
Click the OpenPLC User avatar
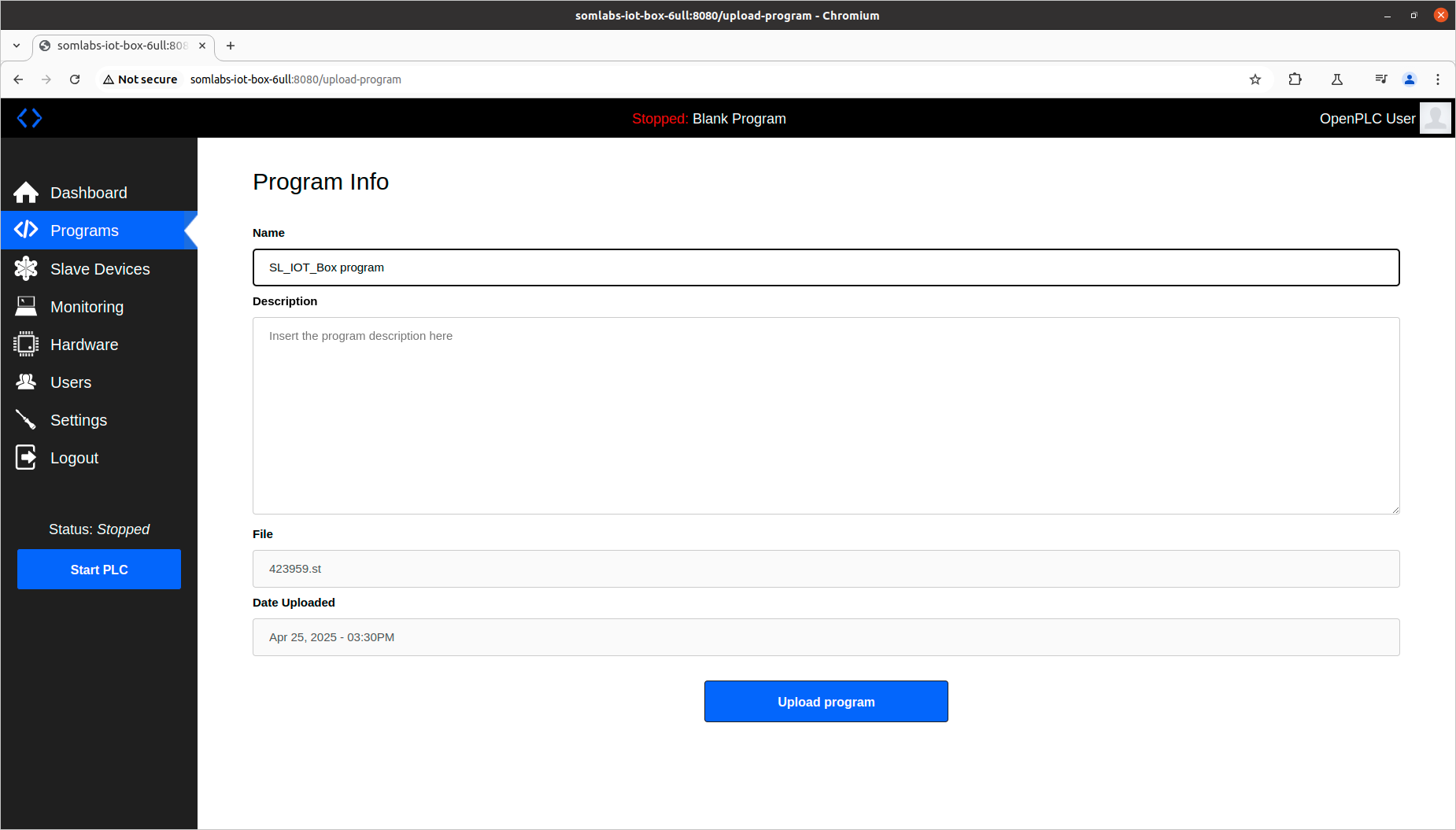point(1435,119)
